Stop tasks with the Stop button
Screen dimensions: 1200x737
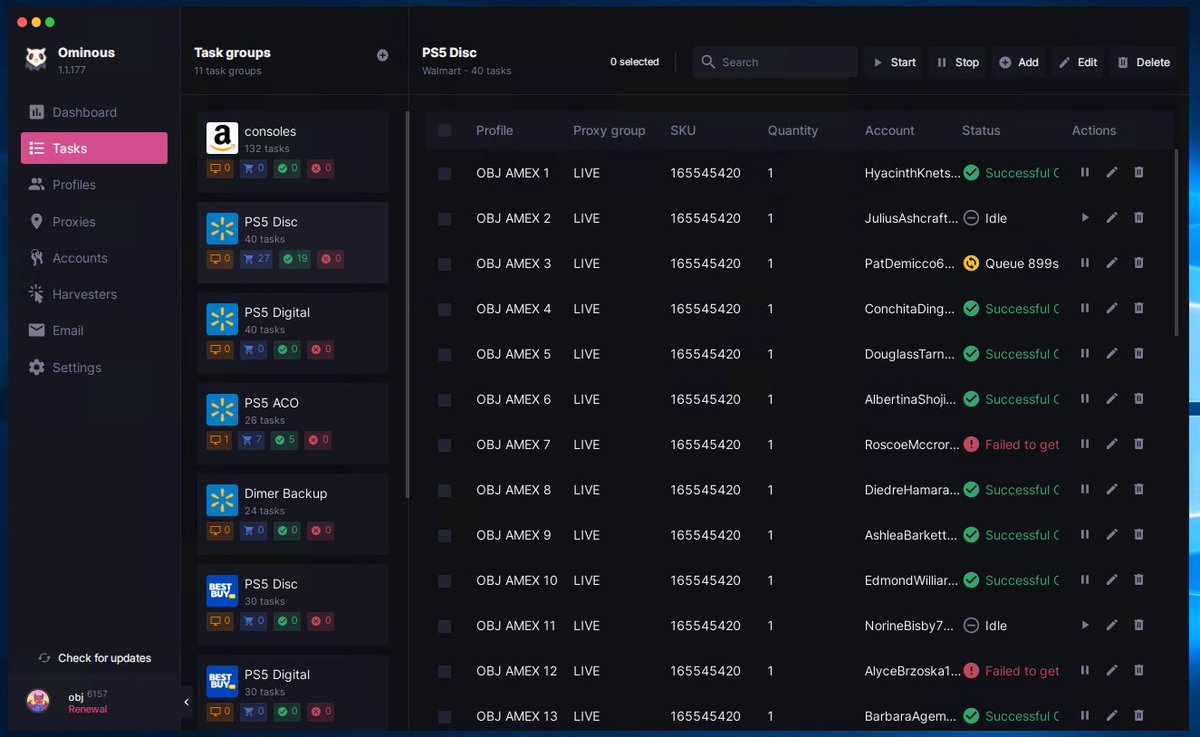957,62
